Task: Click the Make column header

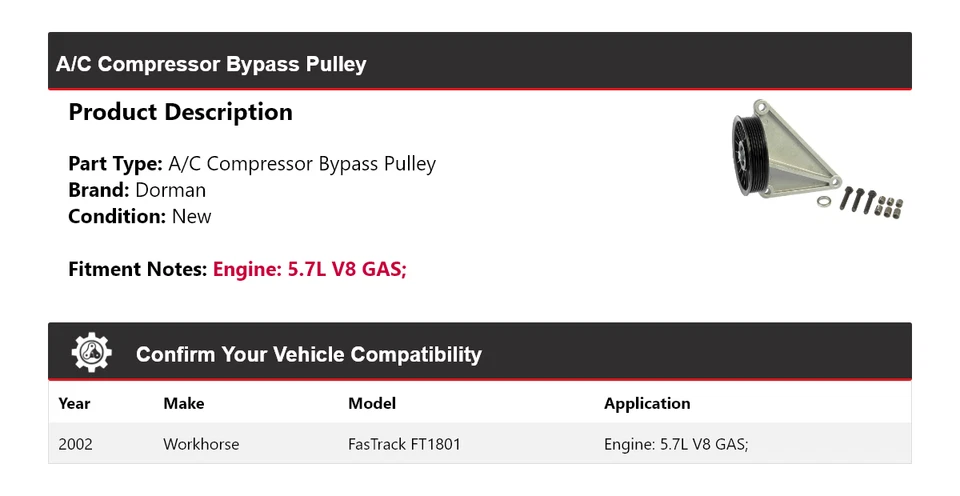Action: pos(183,404)
